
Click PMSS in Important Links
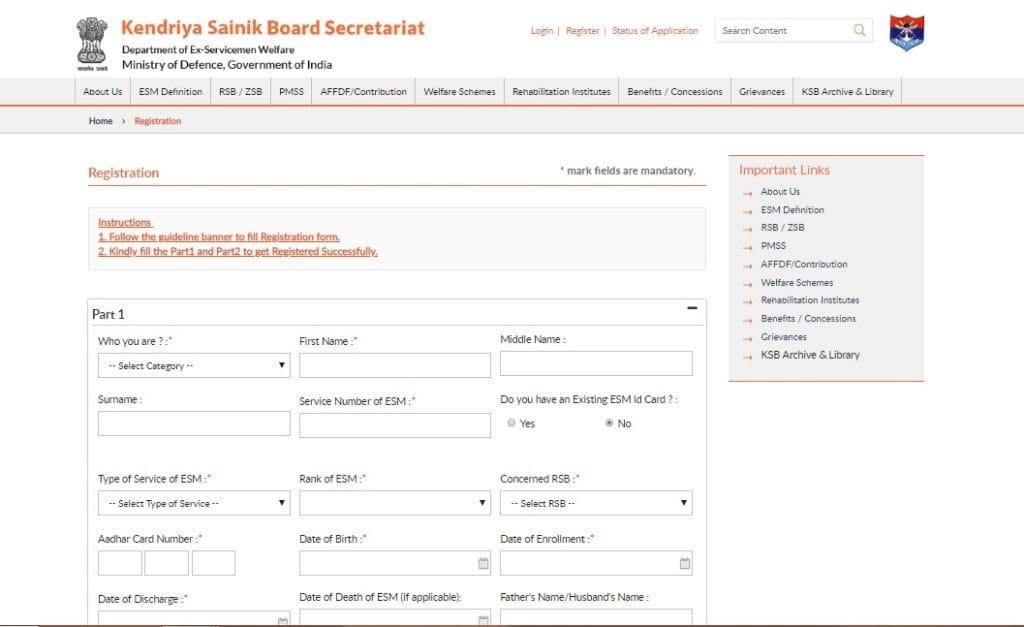click(x=773, y=246)
